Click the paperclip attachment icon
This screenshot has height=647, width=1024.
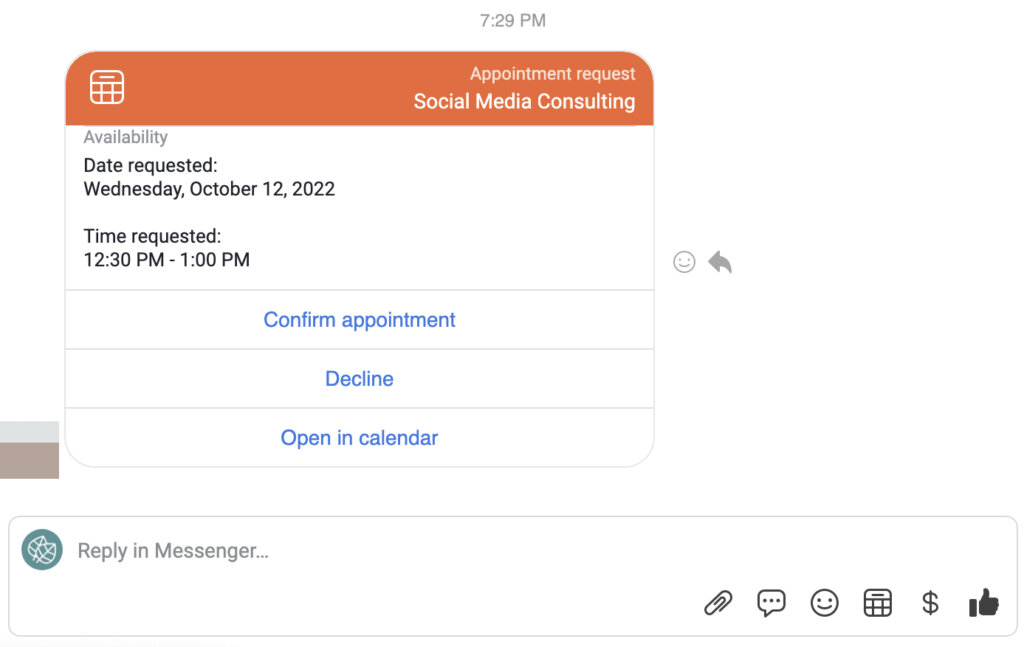pos(718,602)
